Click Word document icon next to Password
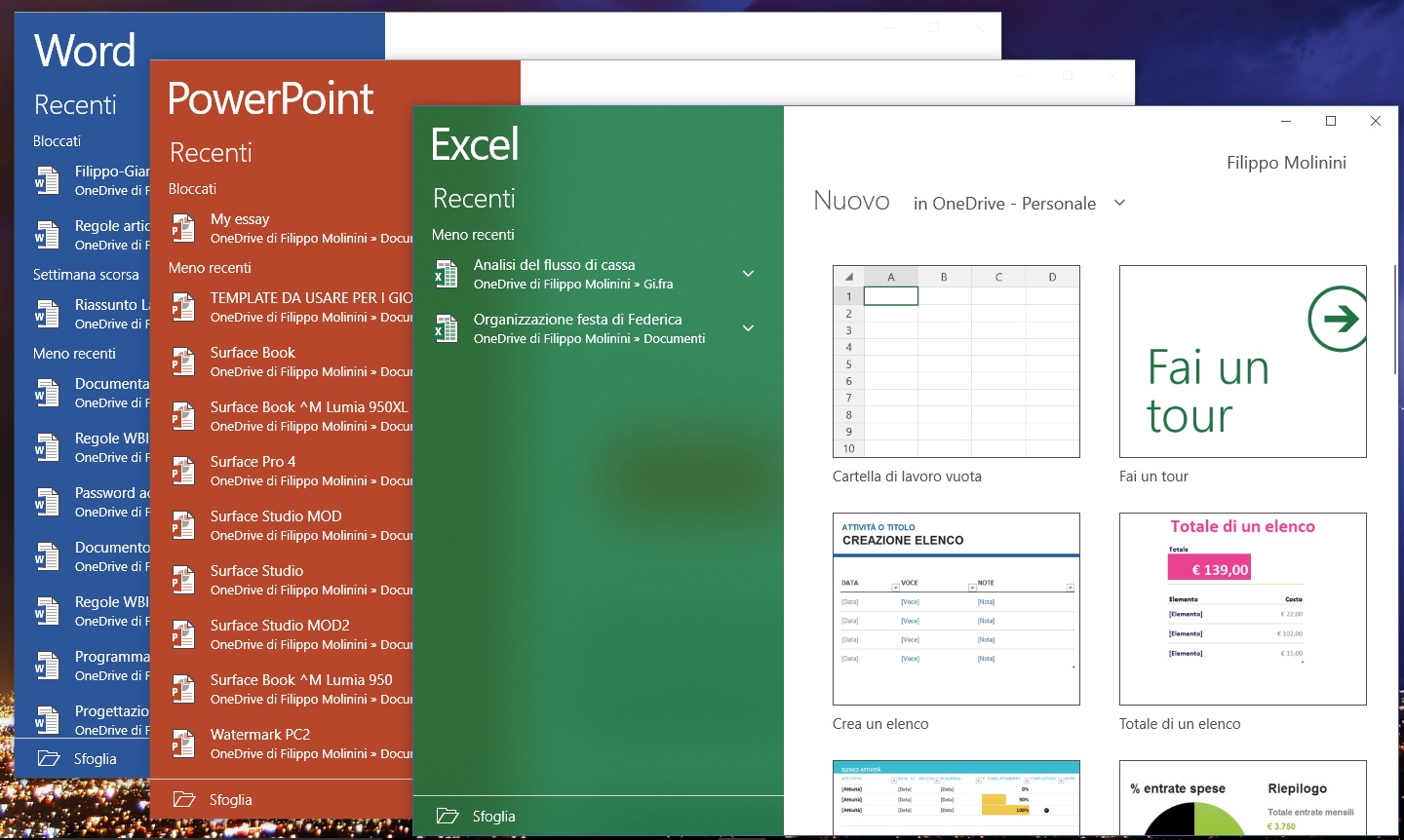1404x840 pixels. [x=47, y=502]
